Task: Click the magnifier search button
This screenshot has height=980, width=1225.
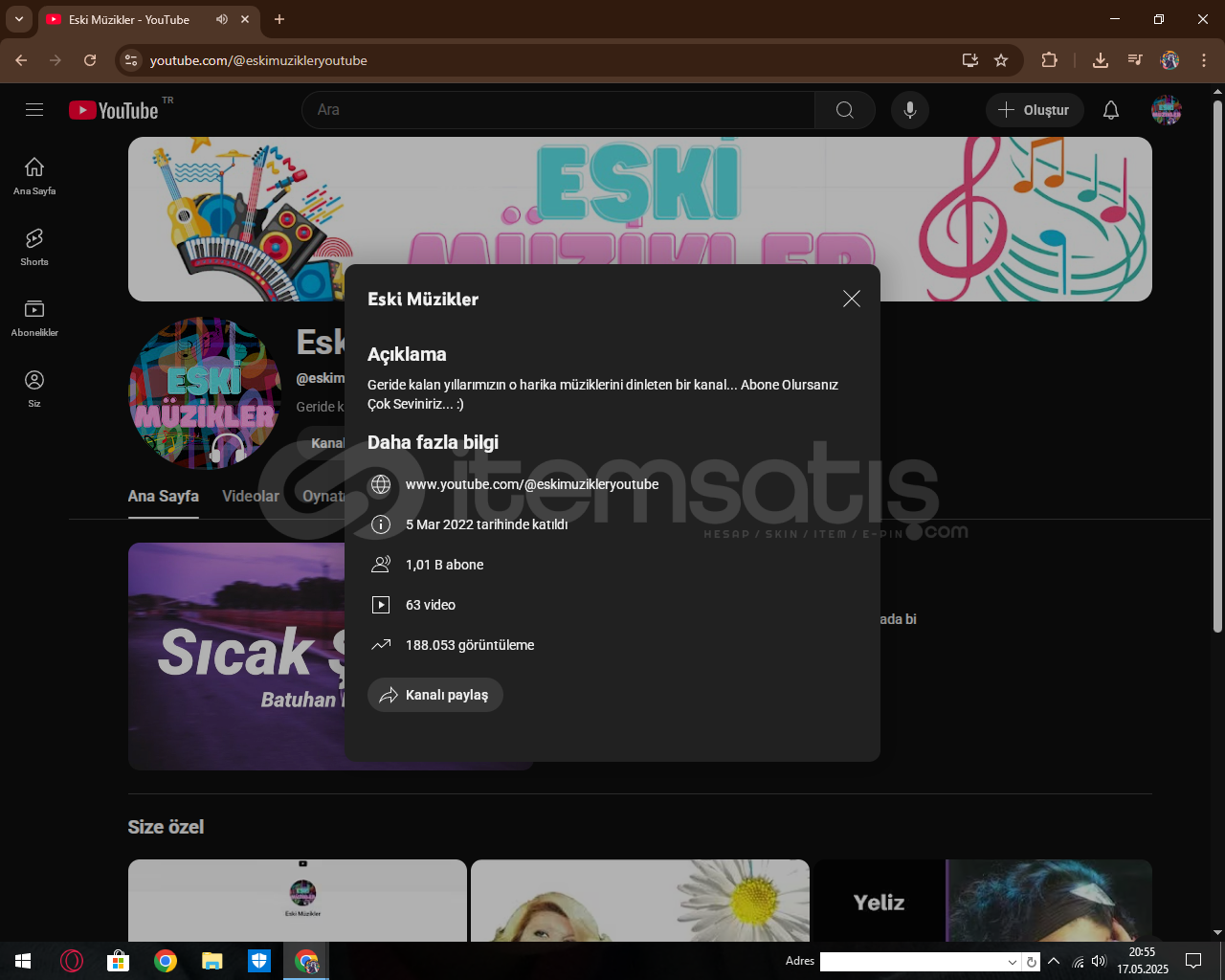Action: point(845,110)
